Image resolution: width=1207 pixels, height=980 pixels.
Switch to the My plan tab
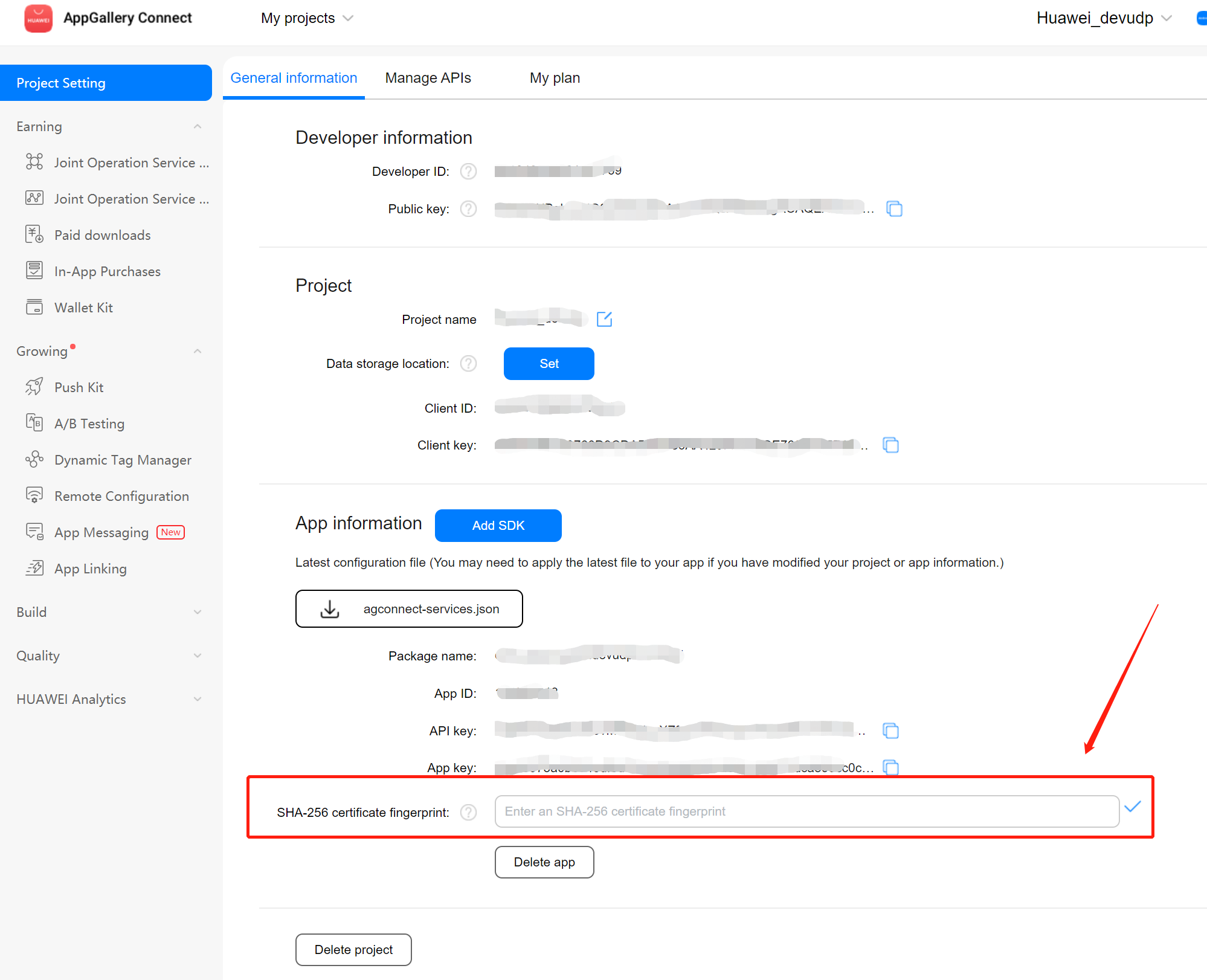pos(555,78)
